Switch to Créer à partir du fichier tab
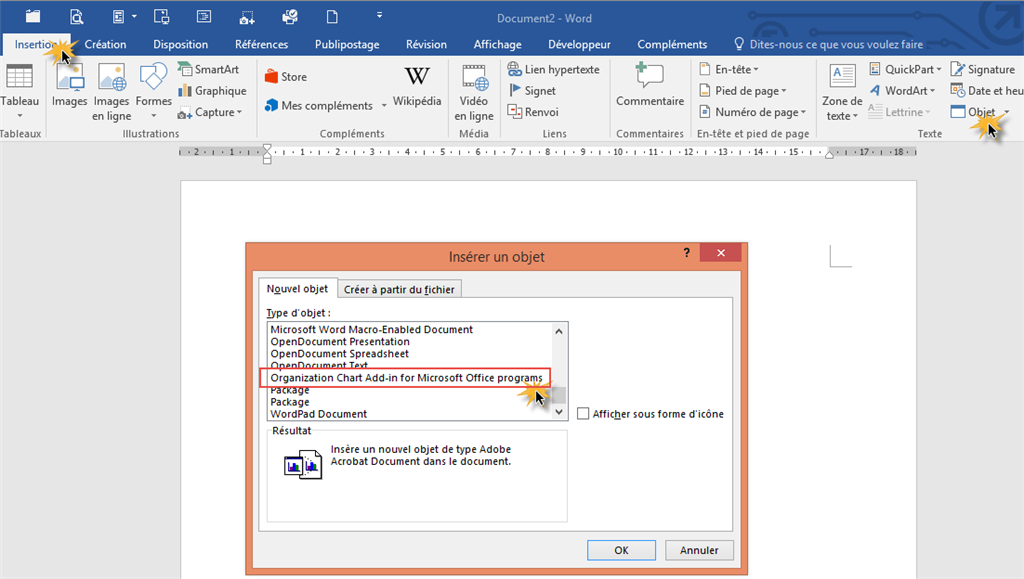This screenshot has width=1024, height=579. click(399, 289)
